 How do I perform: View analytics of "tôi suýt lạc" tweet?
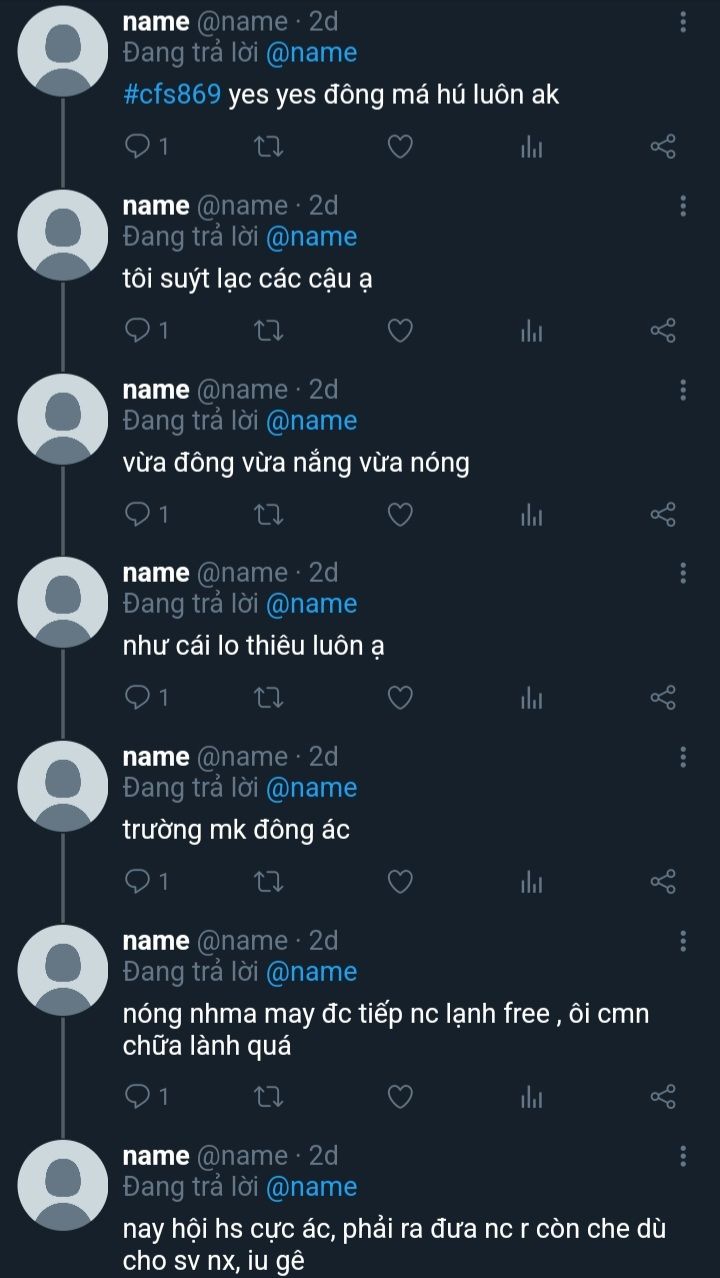532,331
